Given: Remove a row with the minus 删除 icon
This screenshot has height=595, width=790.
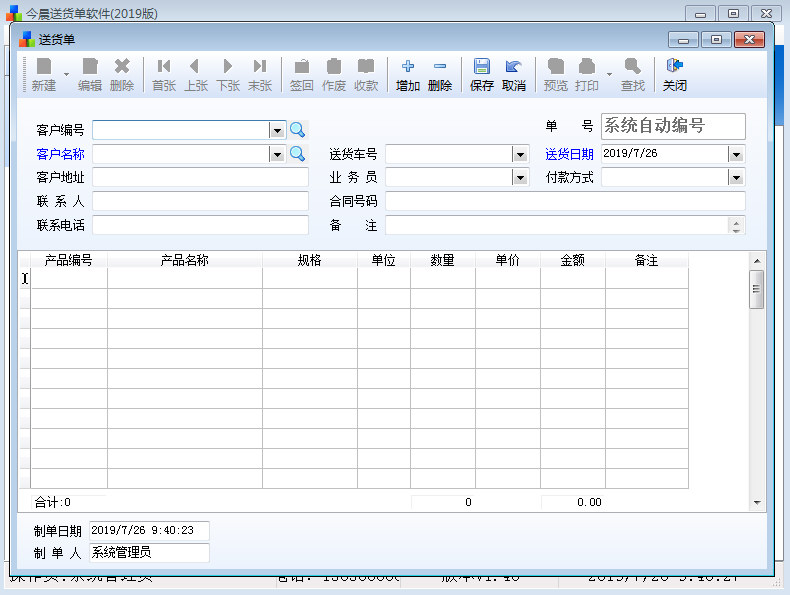Looking at the screenshot, I should [x=440, y=75].
